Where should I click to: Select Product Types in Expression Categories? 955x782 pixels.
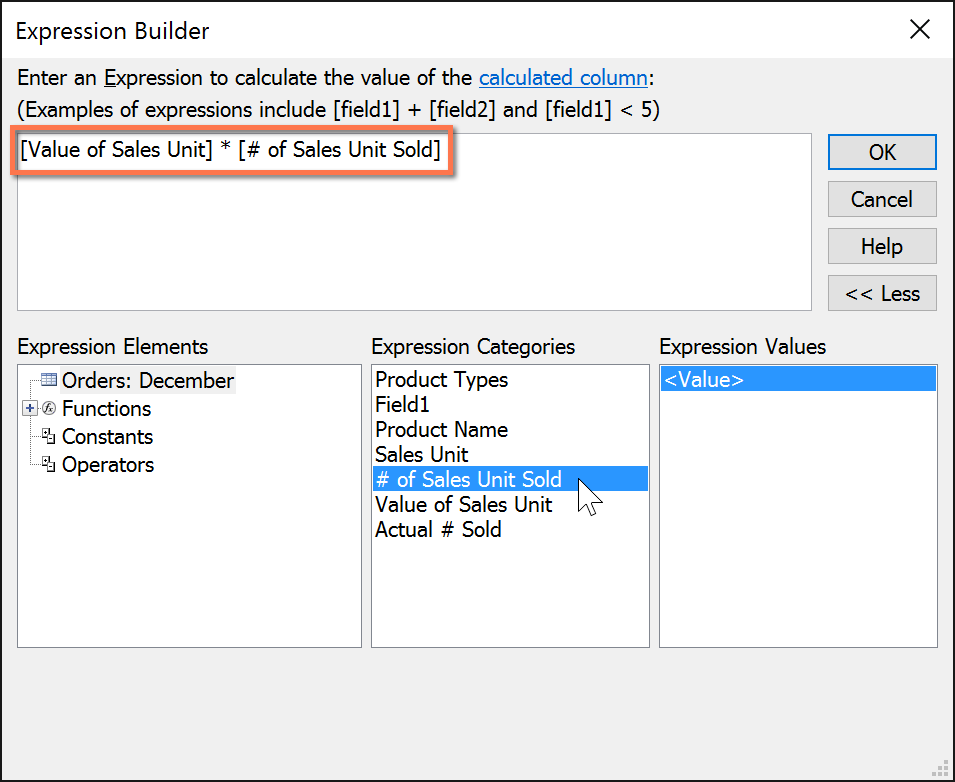click(441, 380)
